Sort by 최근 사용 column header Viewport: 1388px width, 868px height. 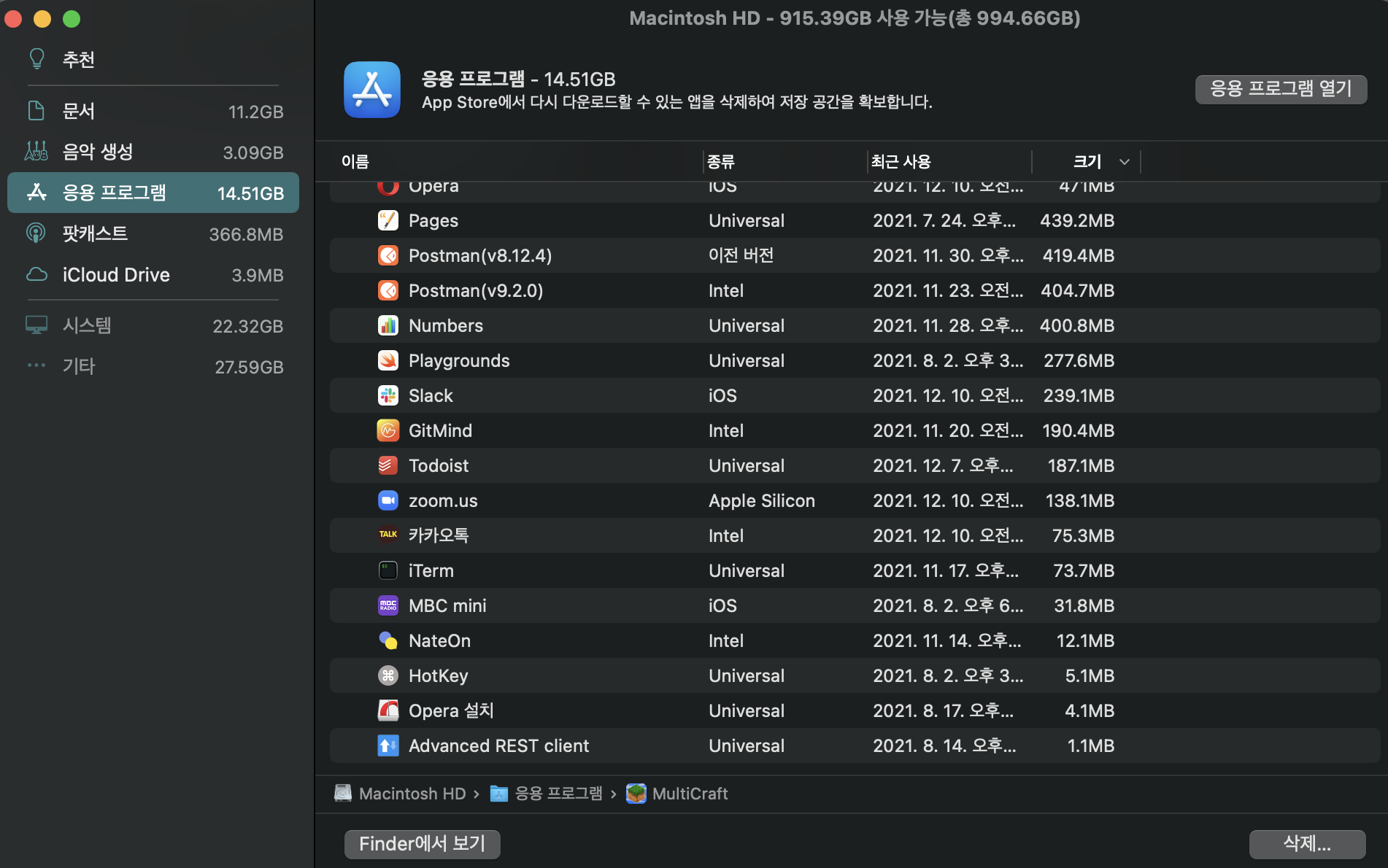pos(901,161)
